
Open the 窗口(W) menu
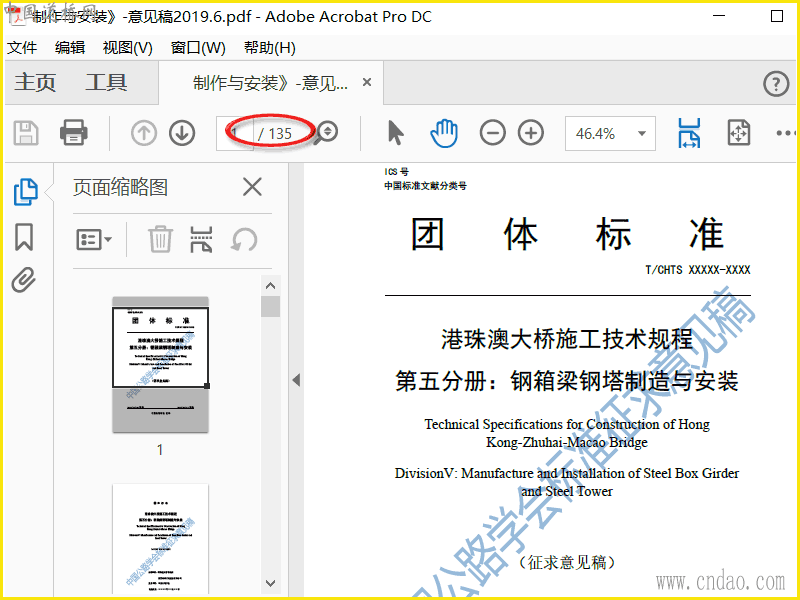coord(198,47)
